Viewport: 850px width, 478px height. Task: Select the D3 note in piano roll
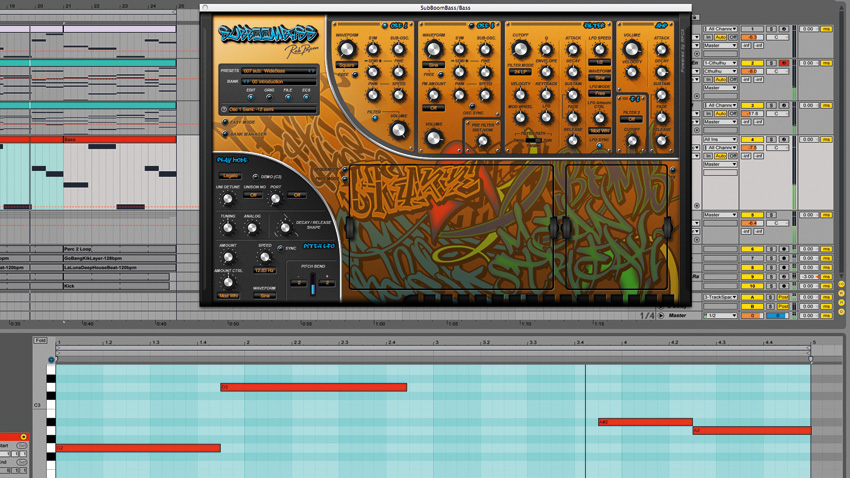(313, 387)
